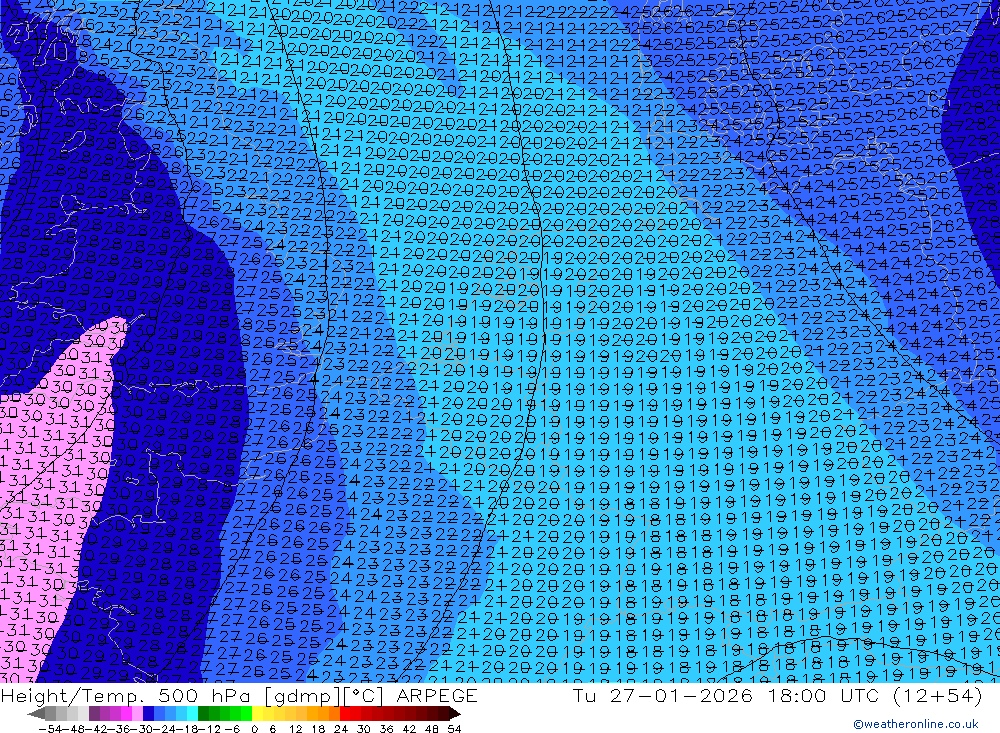Click the '[gdmp]' unit label
1000x733 pixels.
300,696
